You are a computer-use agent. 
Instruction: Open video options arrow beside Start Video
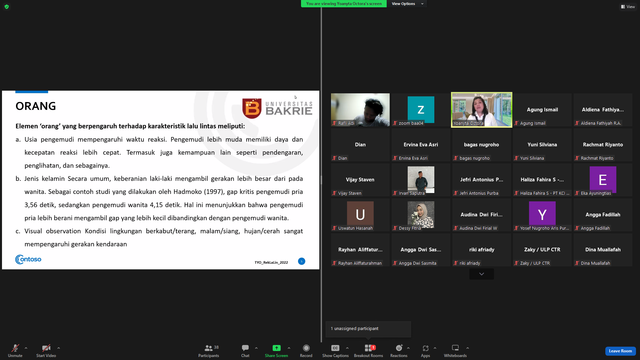(x=58, y=348)
